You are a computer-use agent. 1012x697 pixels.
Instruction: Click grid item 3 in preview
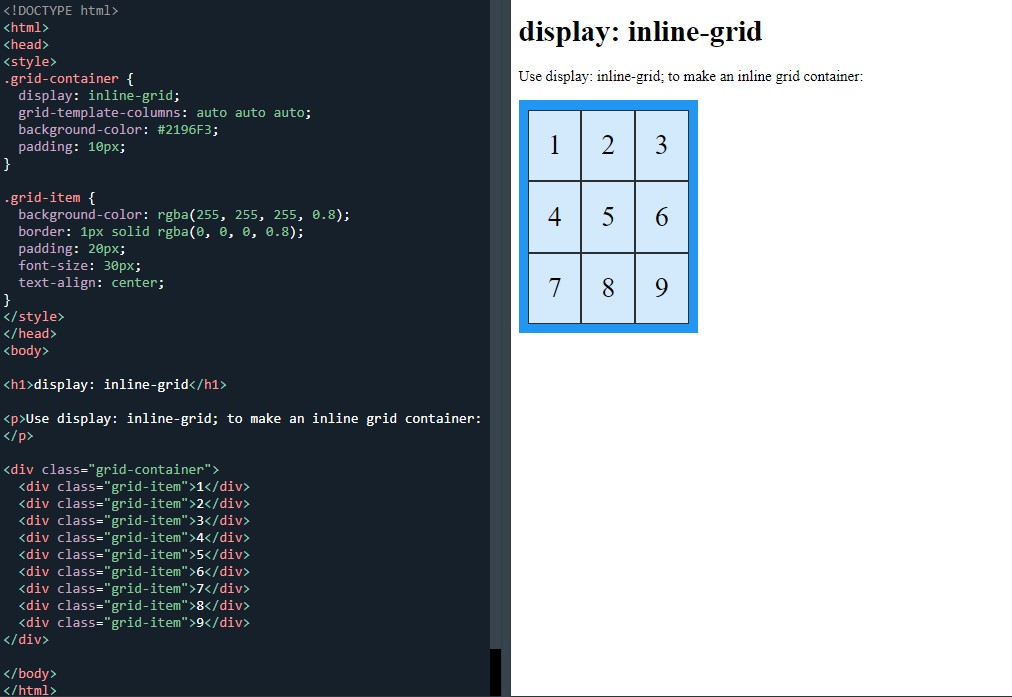[662, 145]
